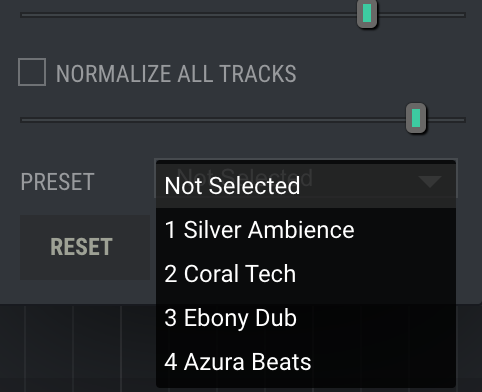Choose the 4 Azura Beats preset
The width and height of the screenshot is (482, 392).
[x=306, y=362]
